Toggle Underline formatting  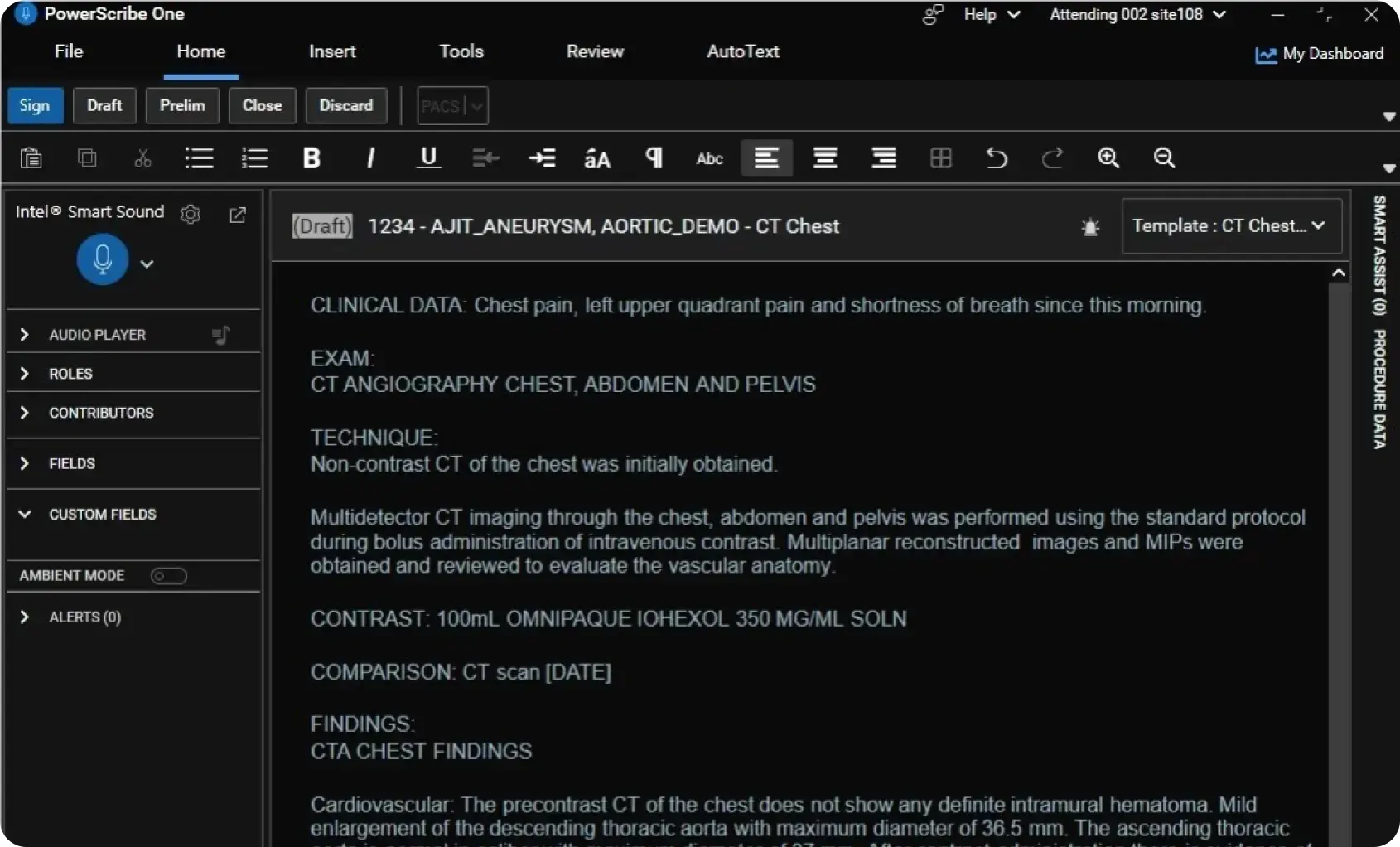(428, 157)
